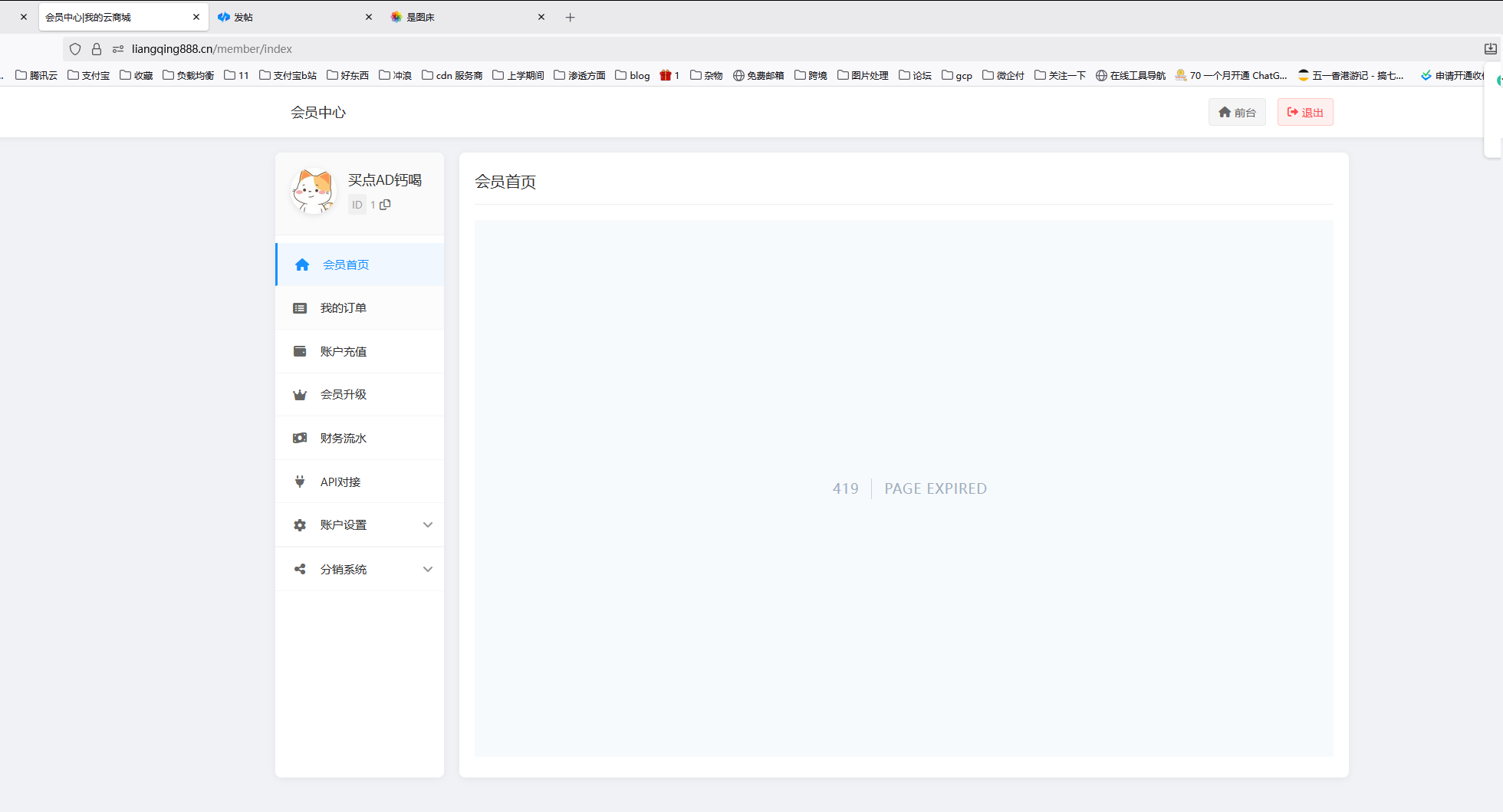Click the red 退出 logout button
This screenshot has width=1503, height=812.
tap(1305, 112)
